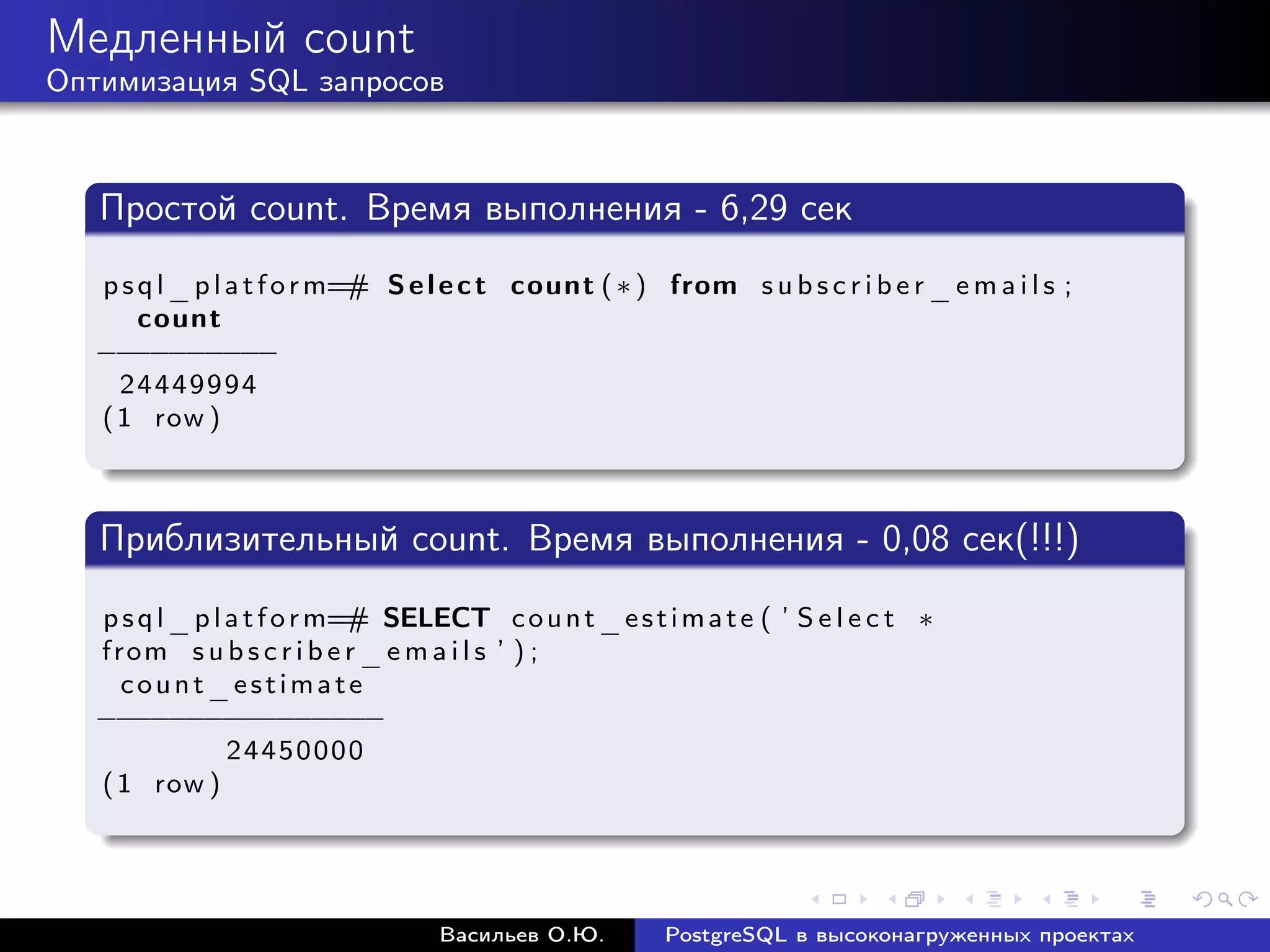Click '(1 row)' under 24450000

[x=161, y=784]
